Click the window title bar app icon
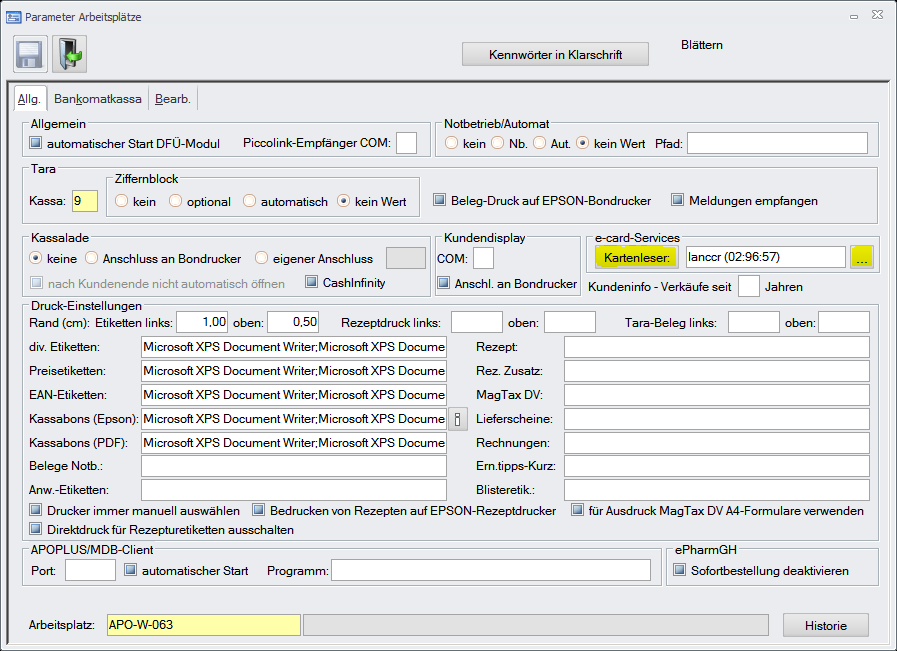 point(14,17)
